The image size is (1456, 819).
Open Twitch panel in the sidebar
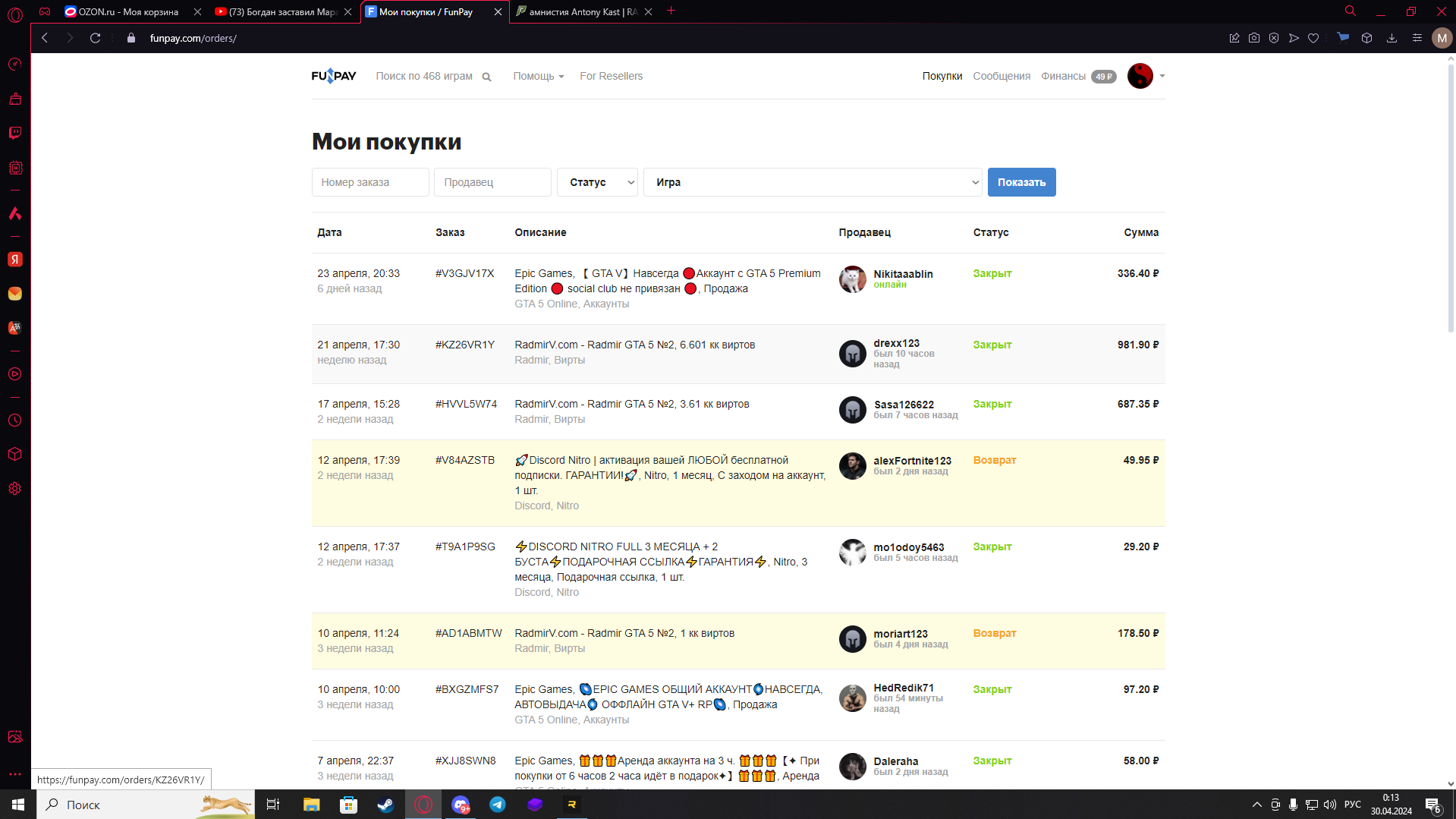pos(15,133)
